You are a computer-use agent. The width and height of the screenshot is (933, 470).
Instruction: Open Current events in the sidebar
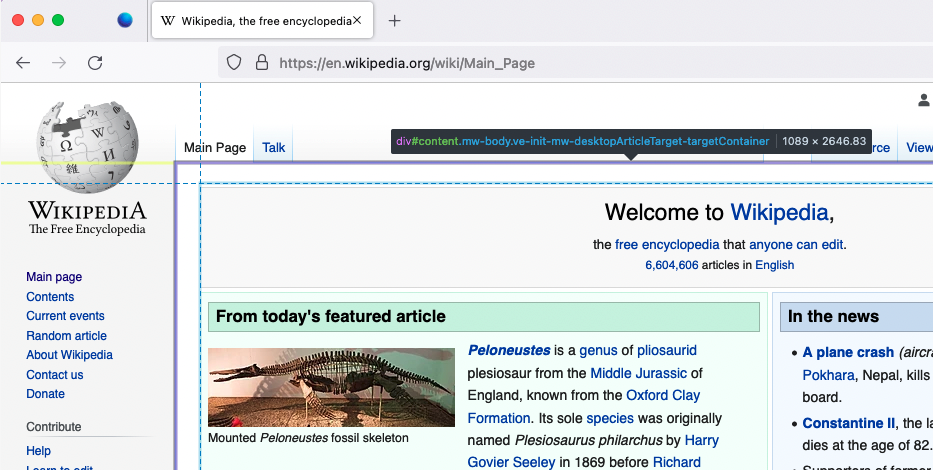click(x=65, y=316)
